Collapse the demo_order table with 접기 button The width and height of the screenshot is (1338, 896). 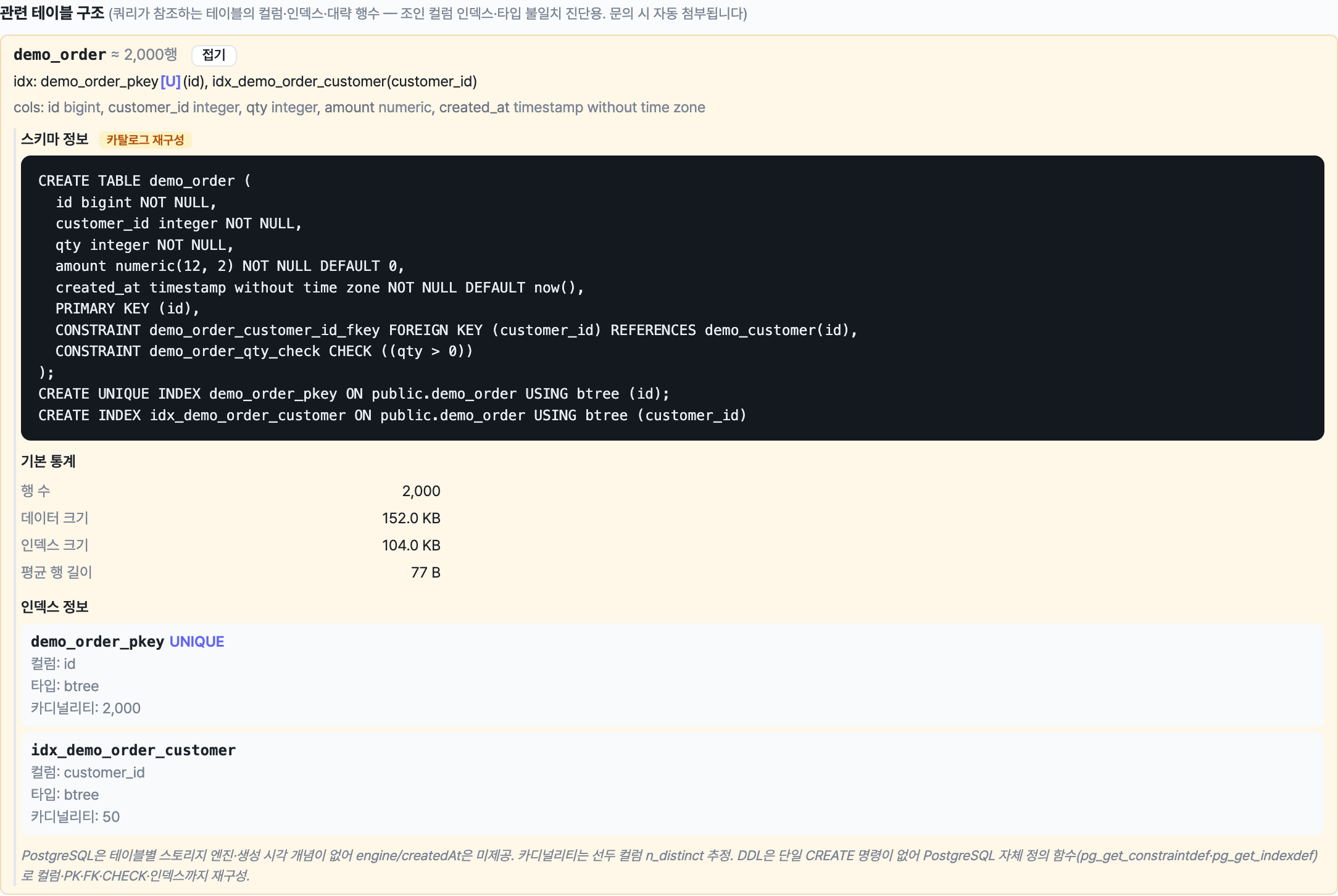tap(214, 55)
